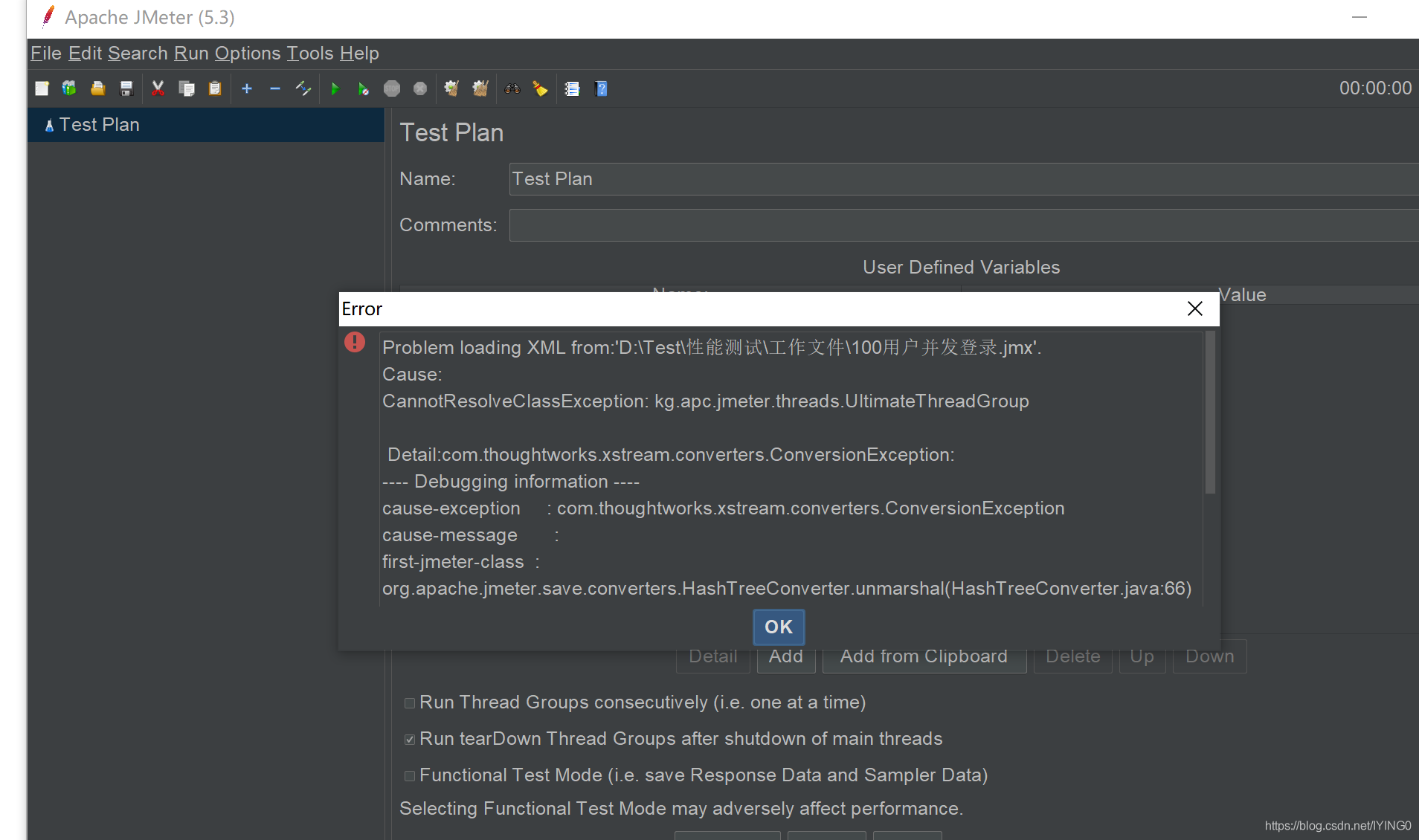The width and height of the screenshot is (1419, 840).
Task: Click the Value column header
Action: point(1243,295)
